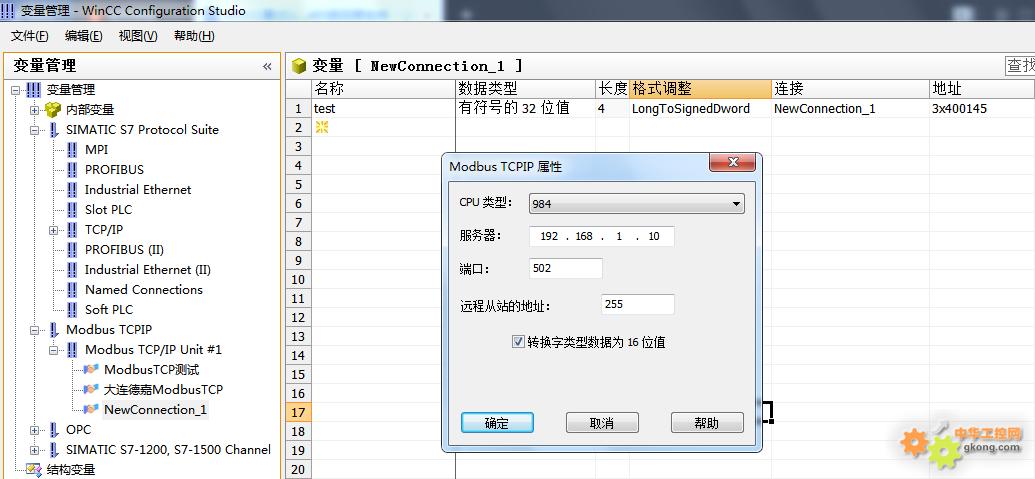Click the NewConnection_1 cell in 连接 column
This screenshot has width=1035, height=479.
850,108
